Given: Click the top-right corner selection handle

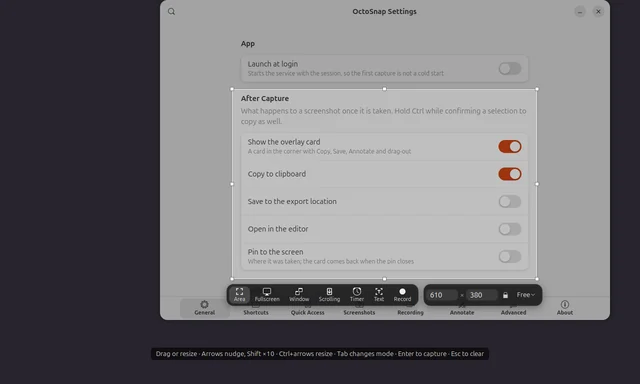Looking at the screenshot, I should click(x=537, y=89).
